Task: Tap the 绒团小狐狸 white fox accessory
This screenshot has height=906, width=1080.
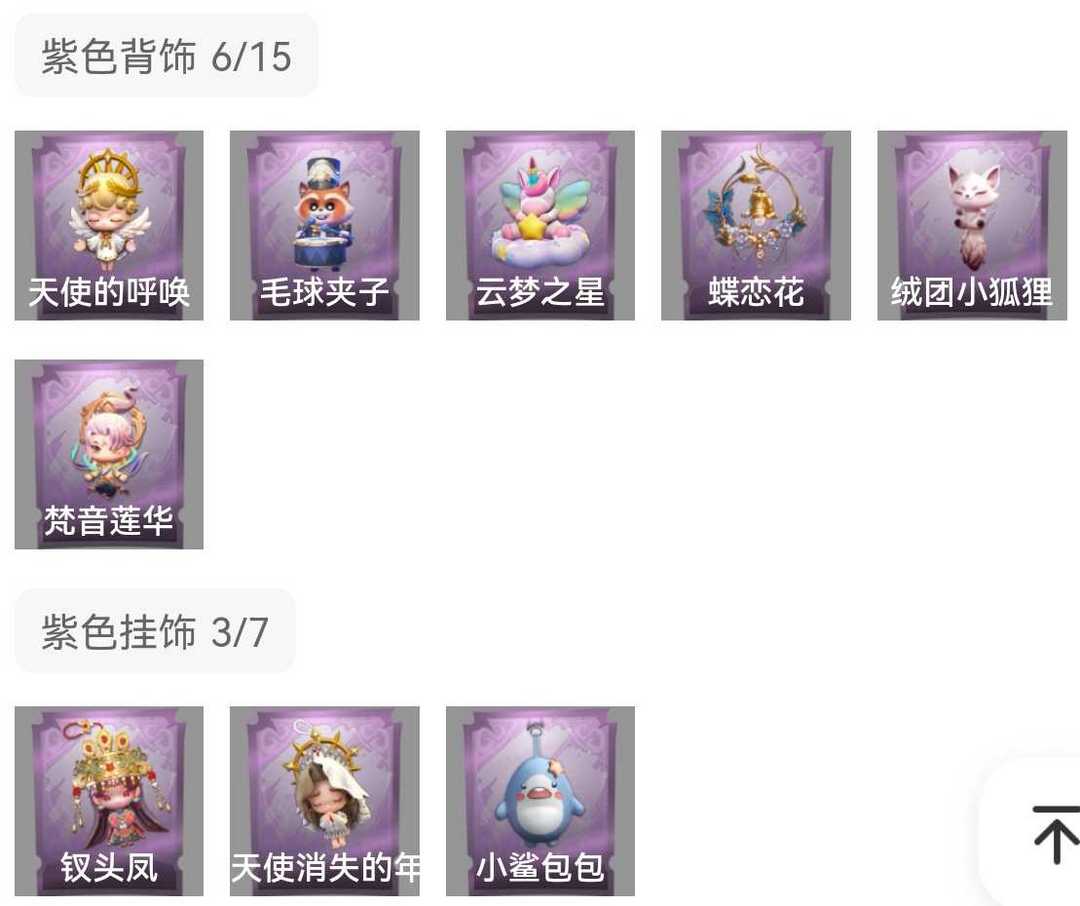Action: 972,225
